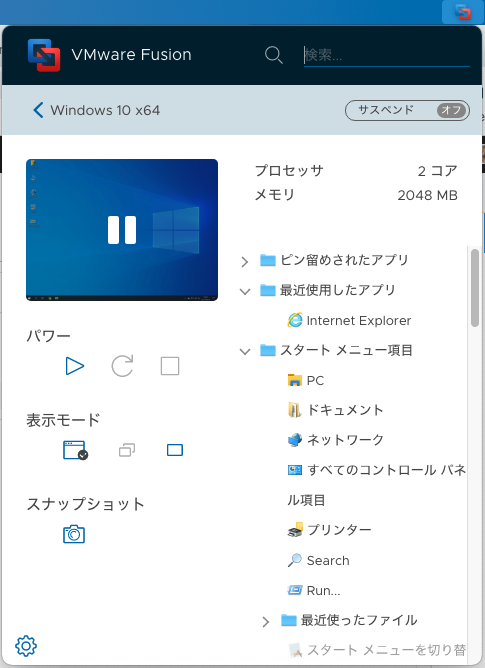The width and height of the screenshot is (485, 668).
Task: Switch to full screen display mode icon
Action: [175, 450]
